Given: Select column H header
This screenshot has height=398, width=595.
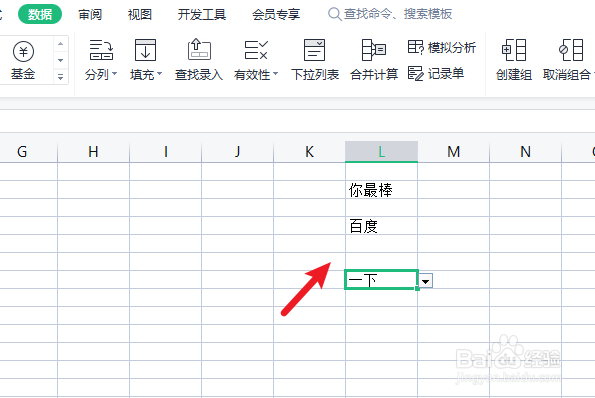Looking at the screenshot, I should click(93, 152).
